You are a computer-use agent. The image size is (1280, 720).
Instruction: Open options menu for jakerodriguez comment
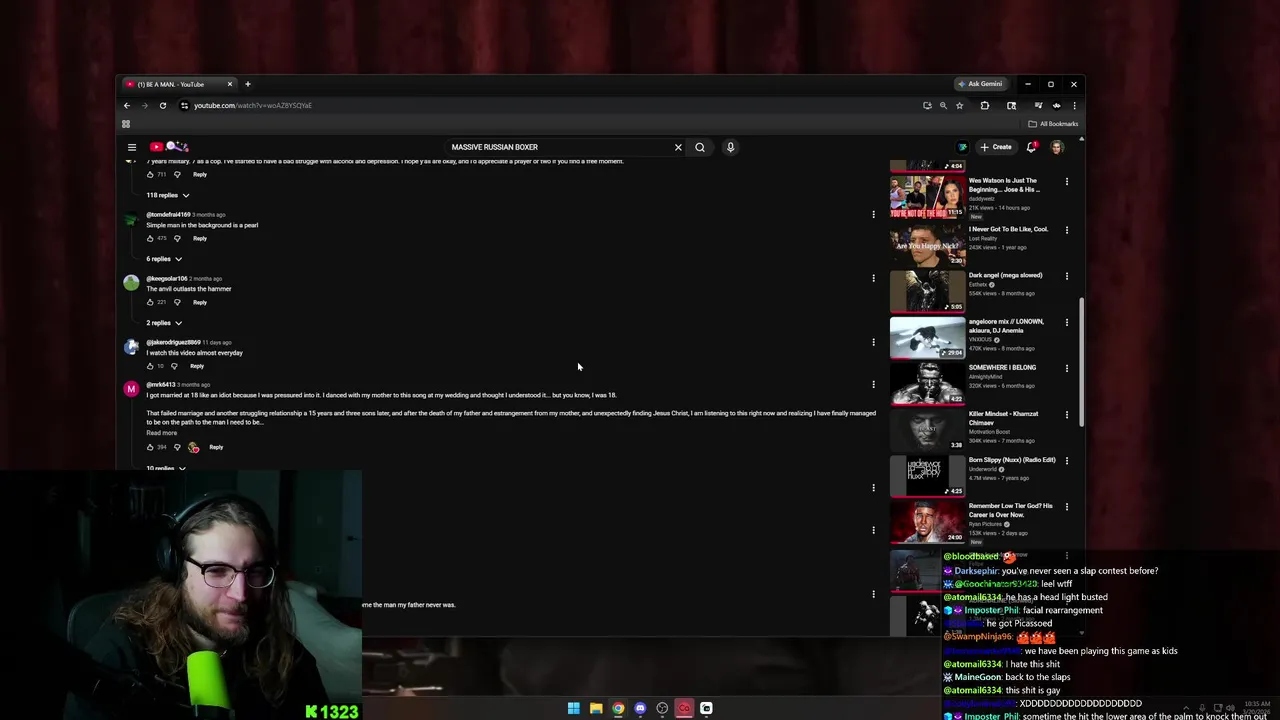[873, 342]
